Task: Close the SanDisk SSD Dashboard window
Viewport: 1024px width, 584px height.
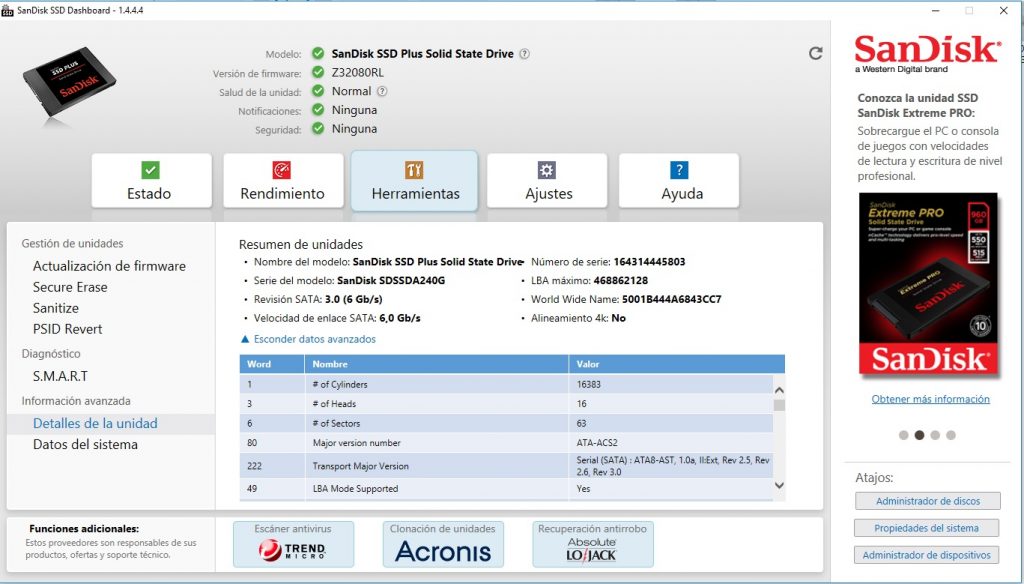Action: (1004, 10)
